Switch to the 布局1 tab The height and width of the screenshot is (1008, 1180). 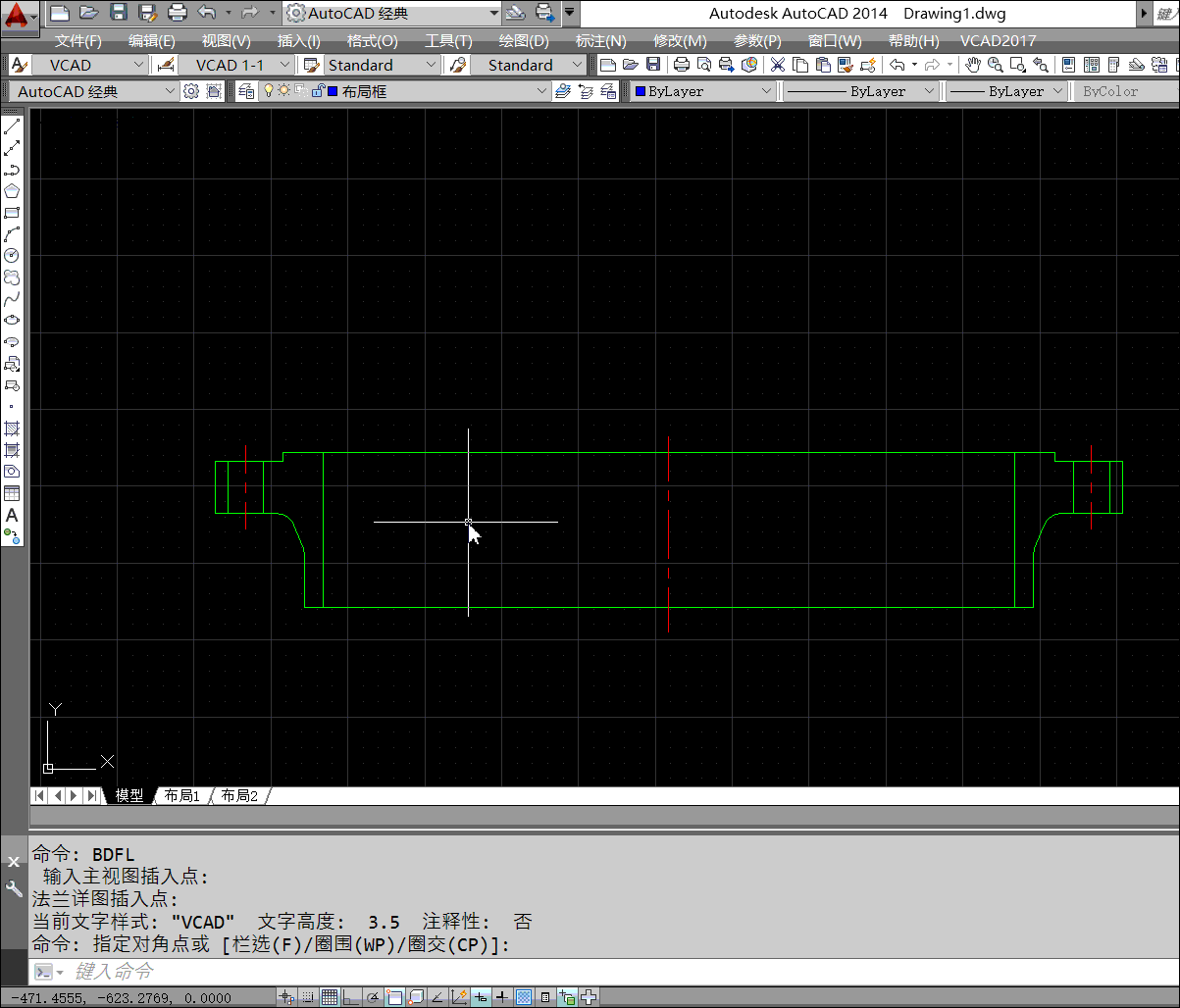(182, 795)
